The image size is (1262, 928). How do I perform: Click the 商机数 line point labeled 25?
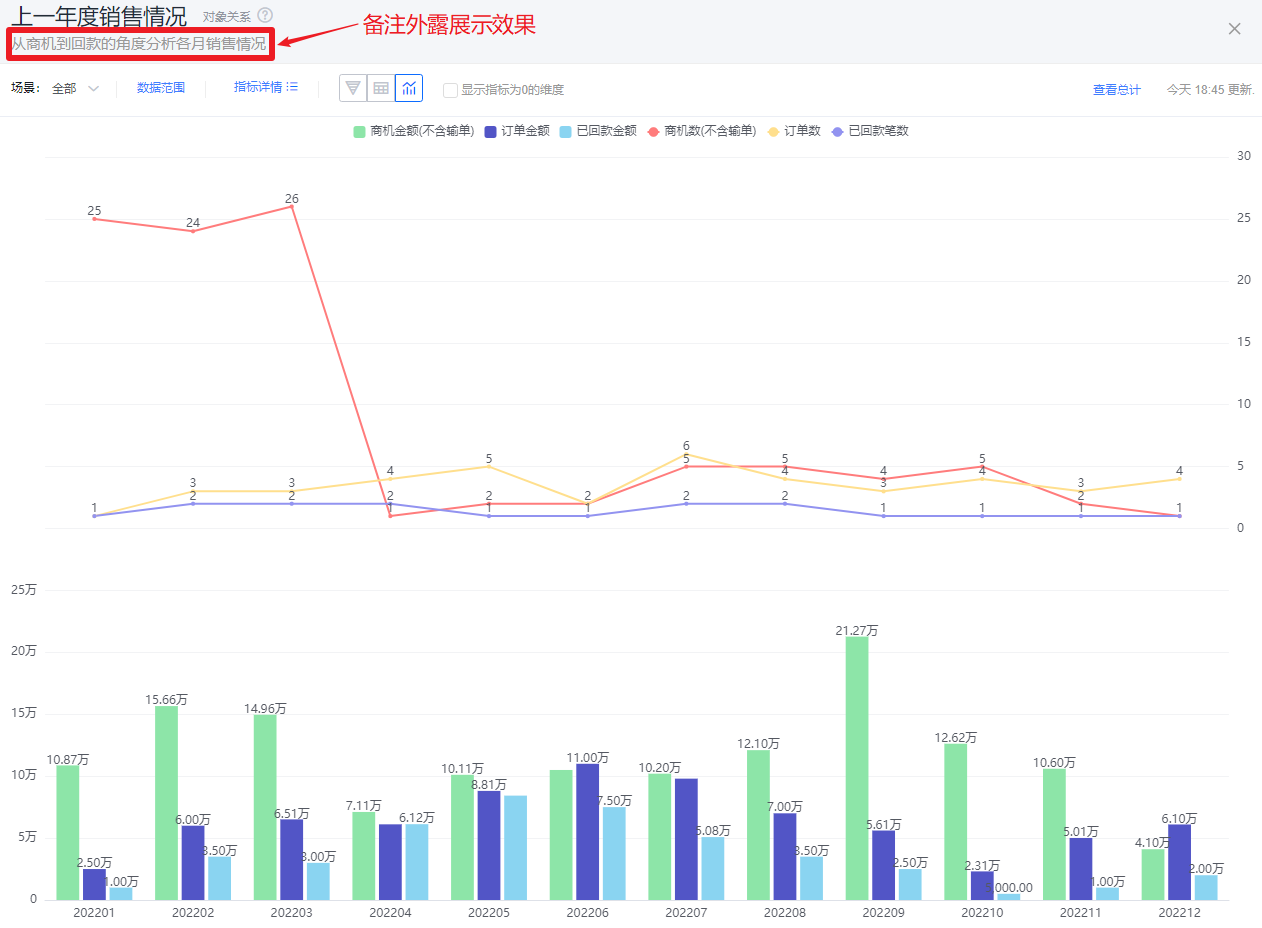coord(94,218)
